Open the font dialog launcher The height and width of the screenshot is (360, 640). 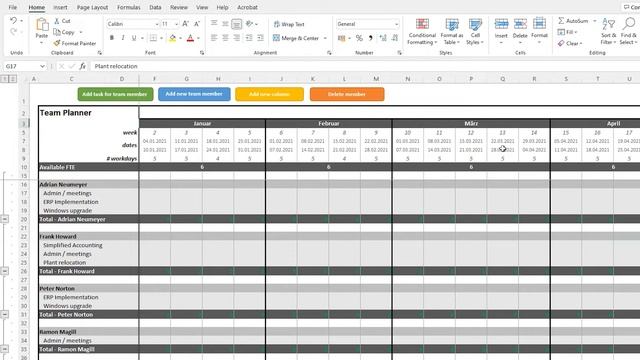(202, 53)
